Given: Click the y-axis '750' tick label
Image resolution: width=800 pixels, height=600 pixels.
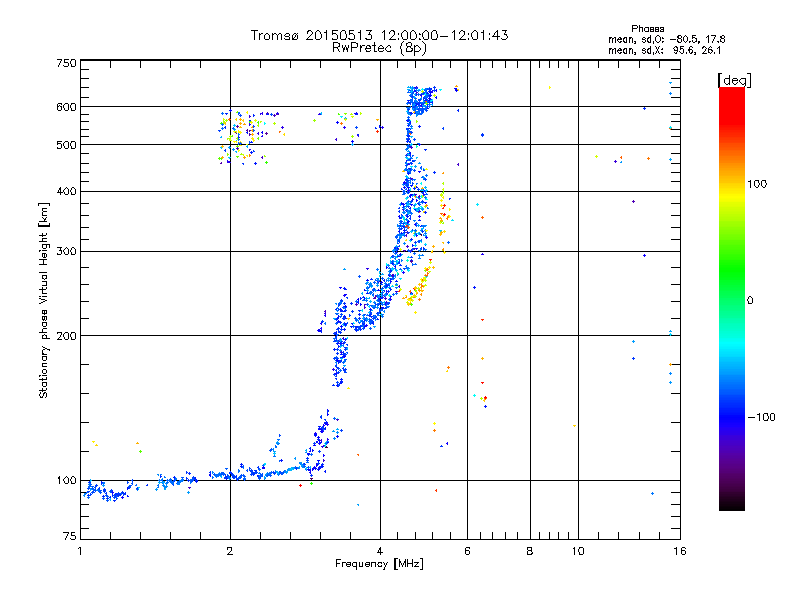Looking at the screenshot, I should click(x=66, y=63).
